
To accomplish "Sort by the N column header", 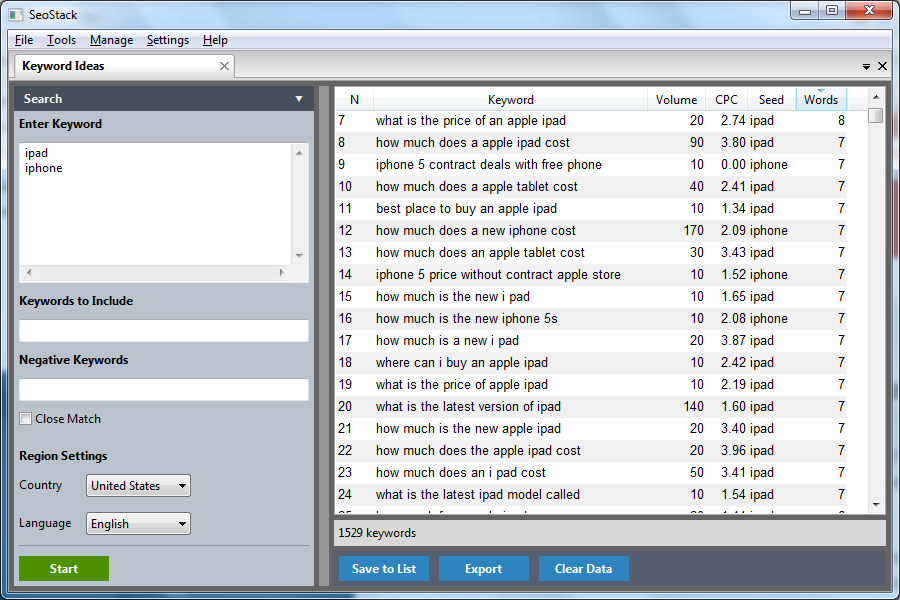I will (354, 99).
